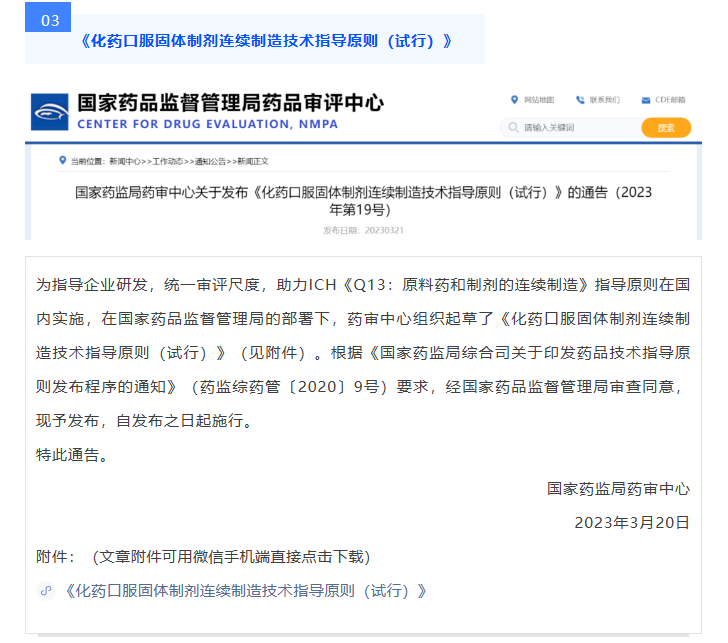Open the 网站地图 site map link
Viewport: 728px width, 643px height.
click(x=538, y=100)
